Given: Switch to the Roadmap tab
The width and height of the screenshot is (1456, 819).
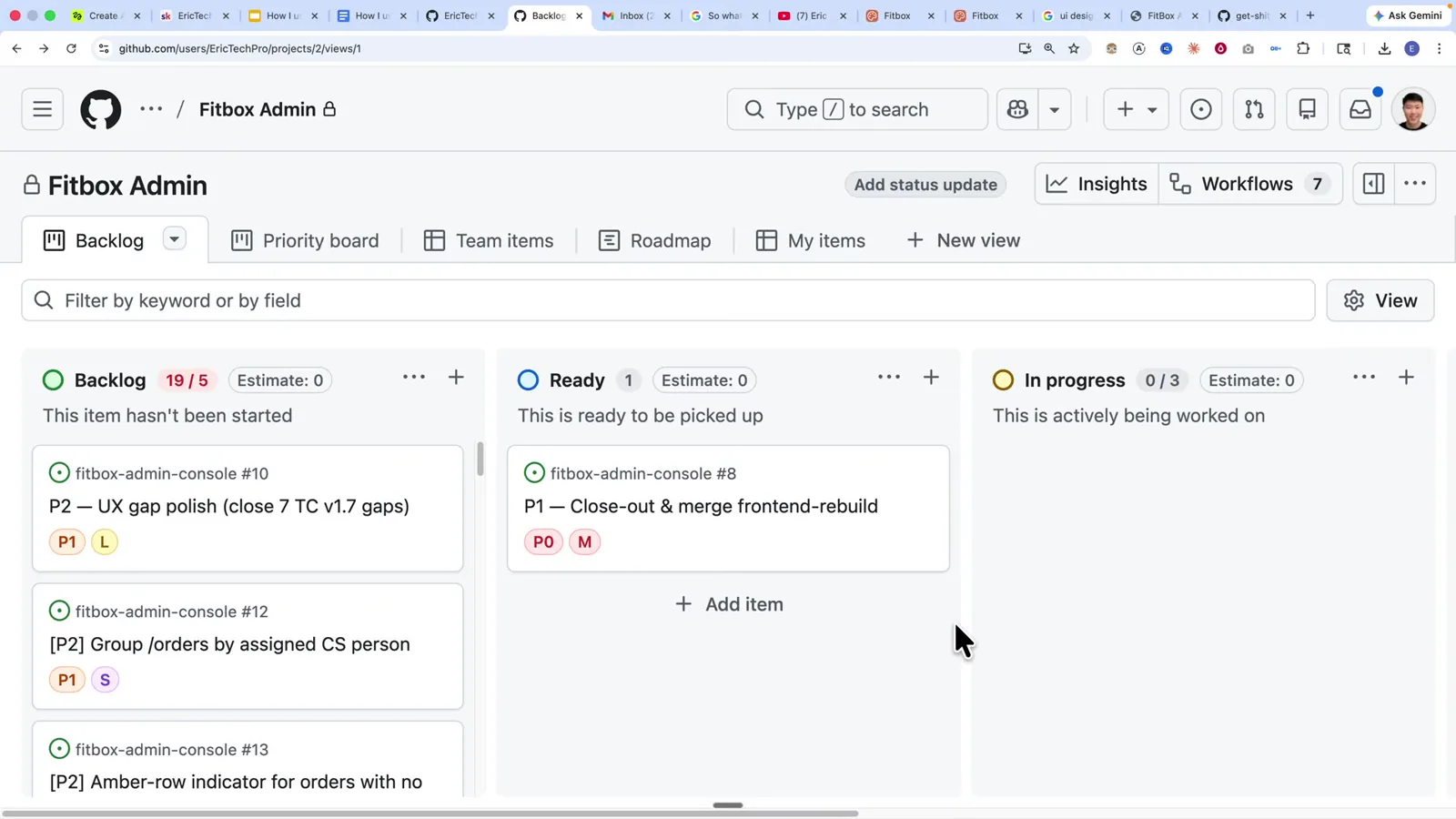Looking at the screenshot, I should tap(654, 240).
